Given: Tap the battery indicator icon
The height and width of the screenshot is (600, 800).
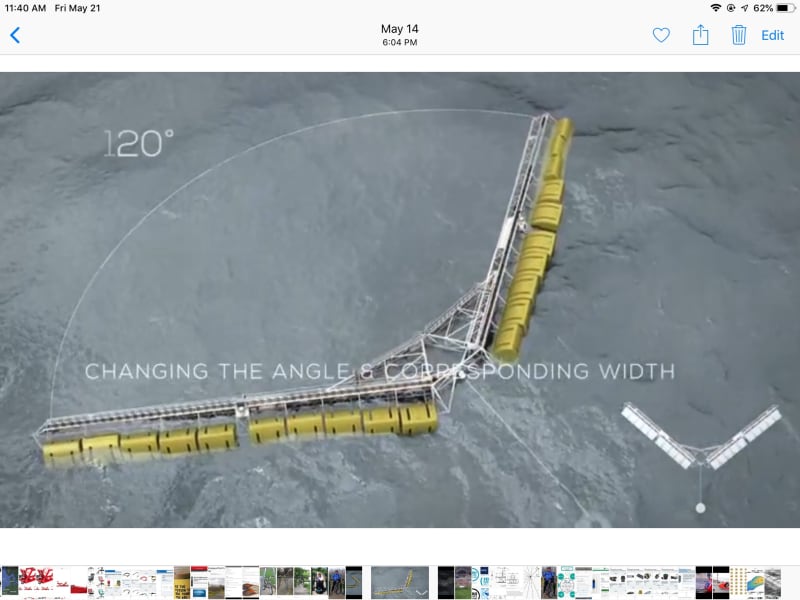Looking at the screenshot, I should (784, 8).
